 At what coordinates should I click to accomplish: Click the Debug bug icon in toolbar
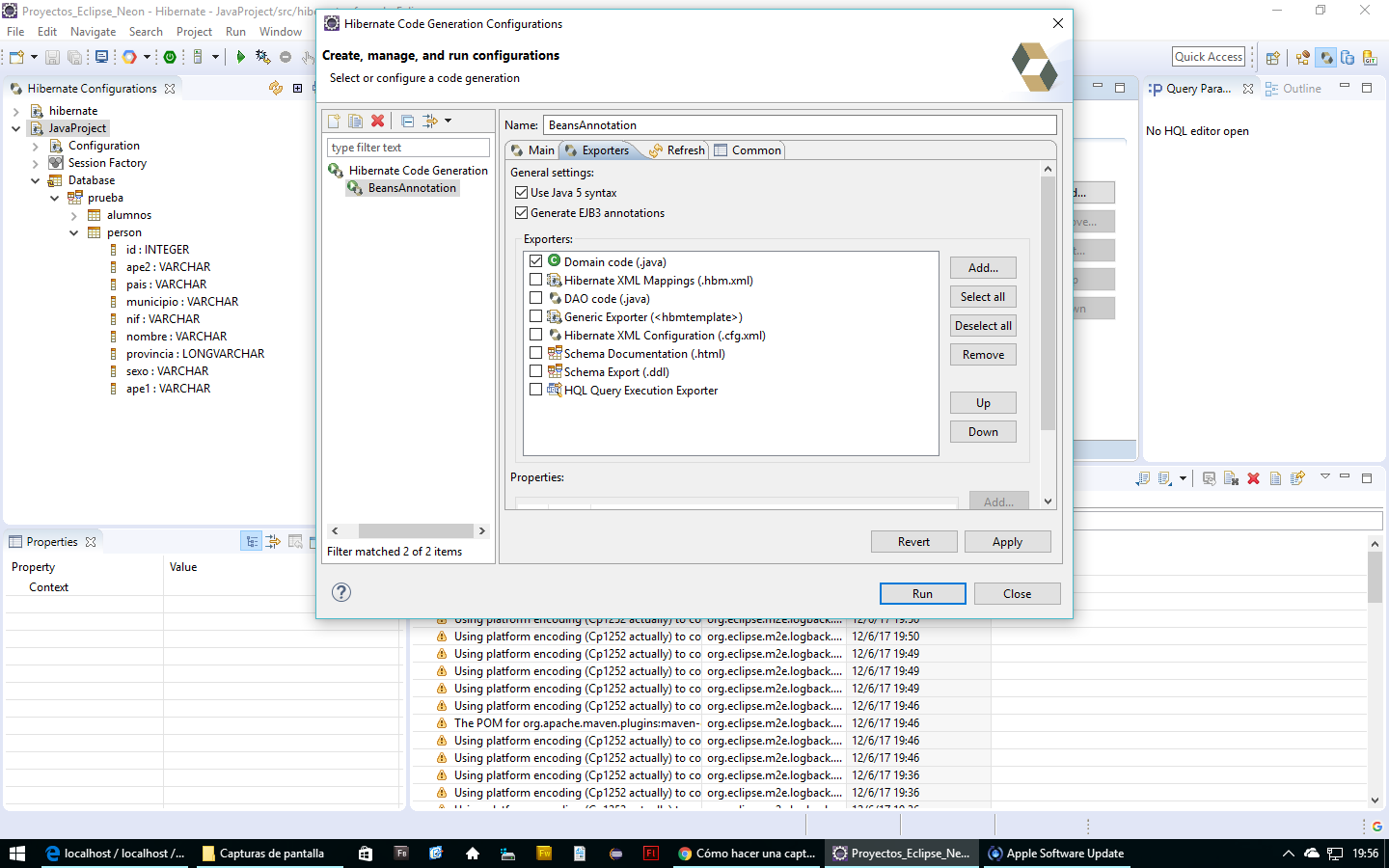[262, 57]
